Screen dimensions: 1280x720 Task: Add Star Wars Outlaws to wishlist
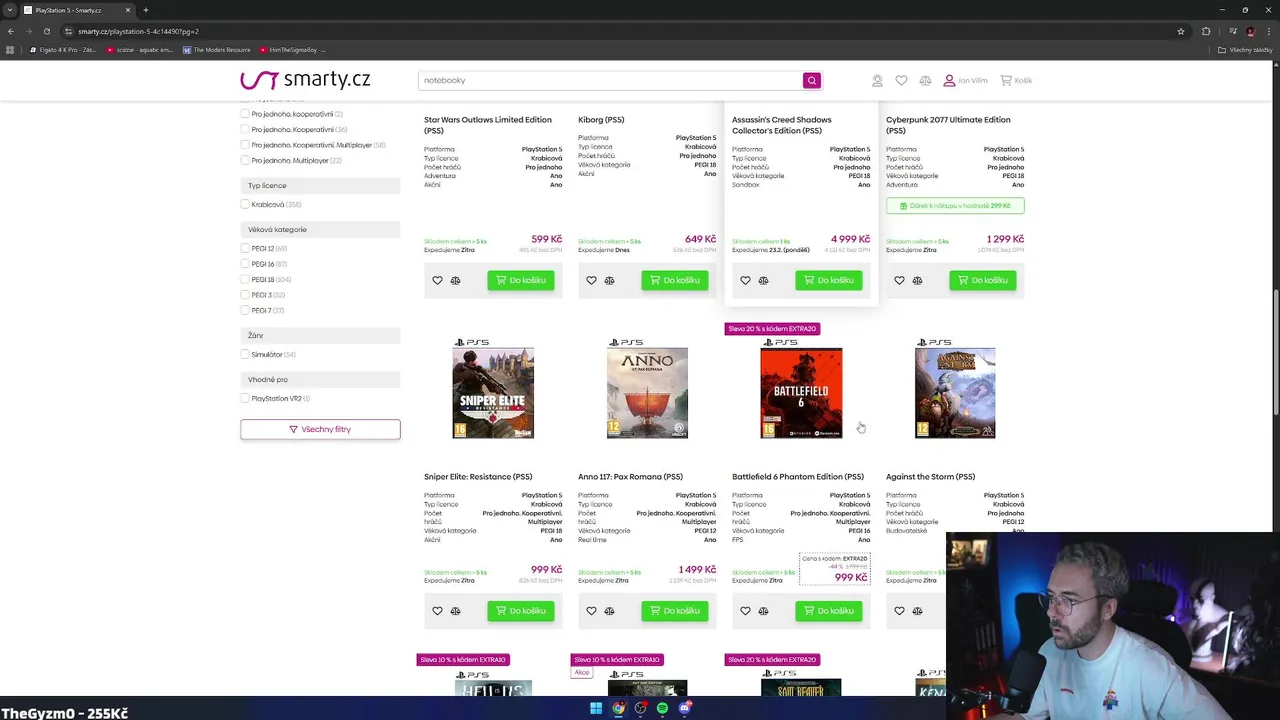tap(437, 281)
